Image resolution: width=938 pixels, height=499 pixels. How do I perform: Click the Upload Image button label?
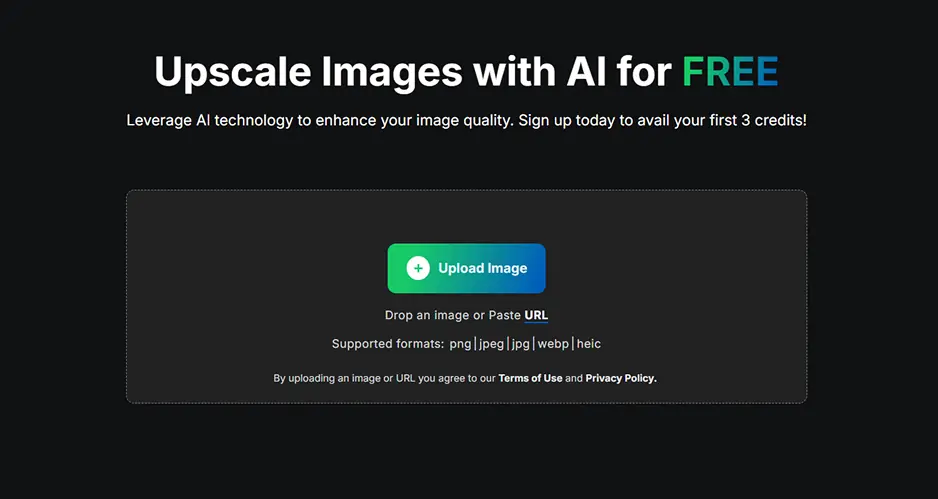[x=483, y=268]
